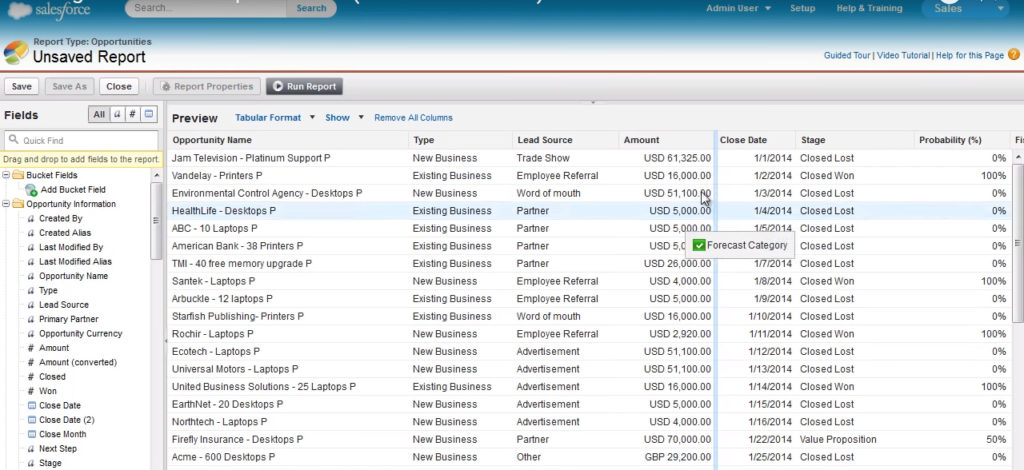Filter fields list to date fields only
Image resolution: width=1024 pixels, height=470 pixels.
(149, 114)
